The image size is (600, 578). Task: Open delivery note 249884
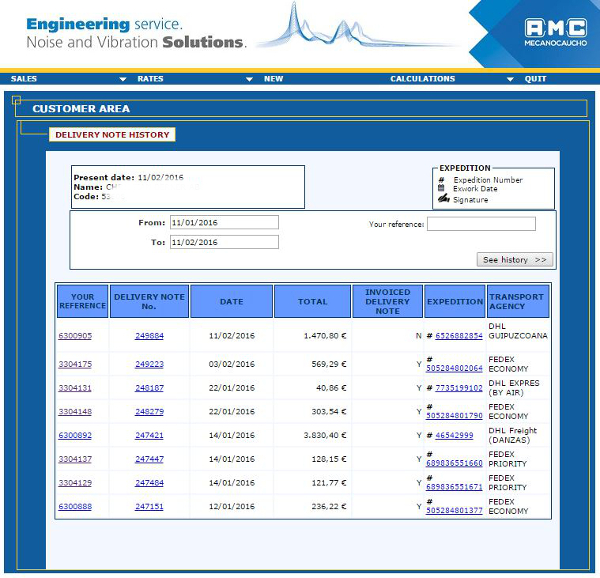point(149,335)
